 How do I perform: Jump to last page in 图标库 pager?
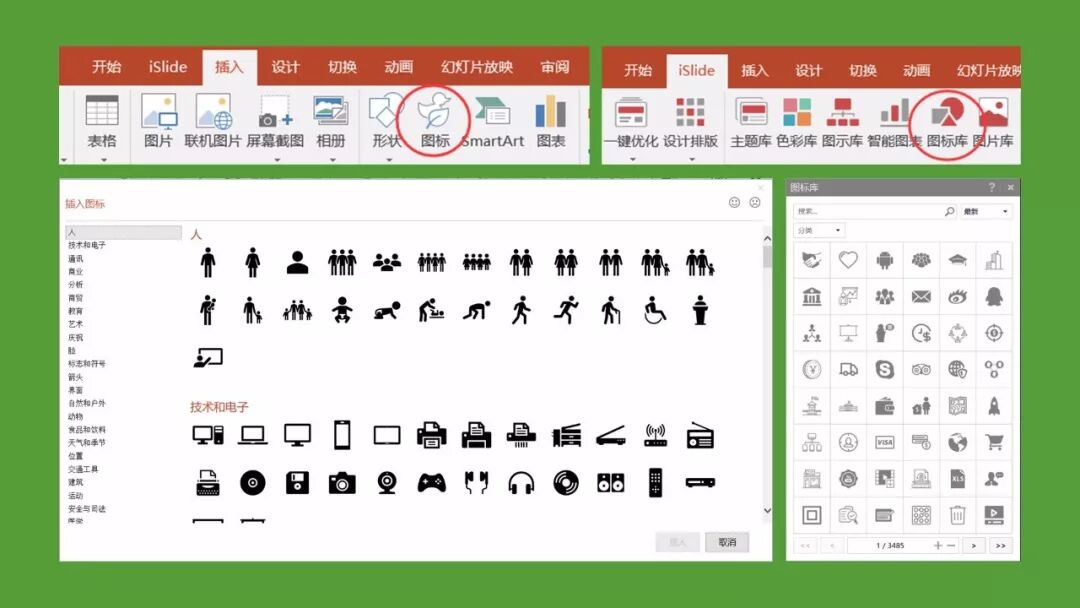pos(1000,545)
